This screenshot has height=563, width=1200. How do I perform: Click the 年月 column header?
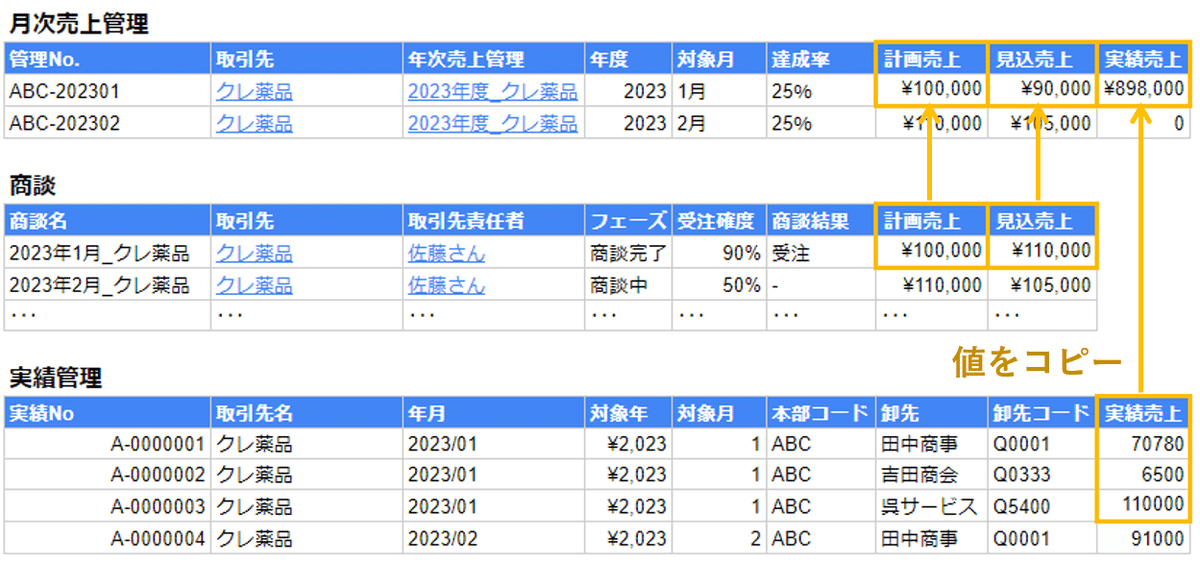494,412
